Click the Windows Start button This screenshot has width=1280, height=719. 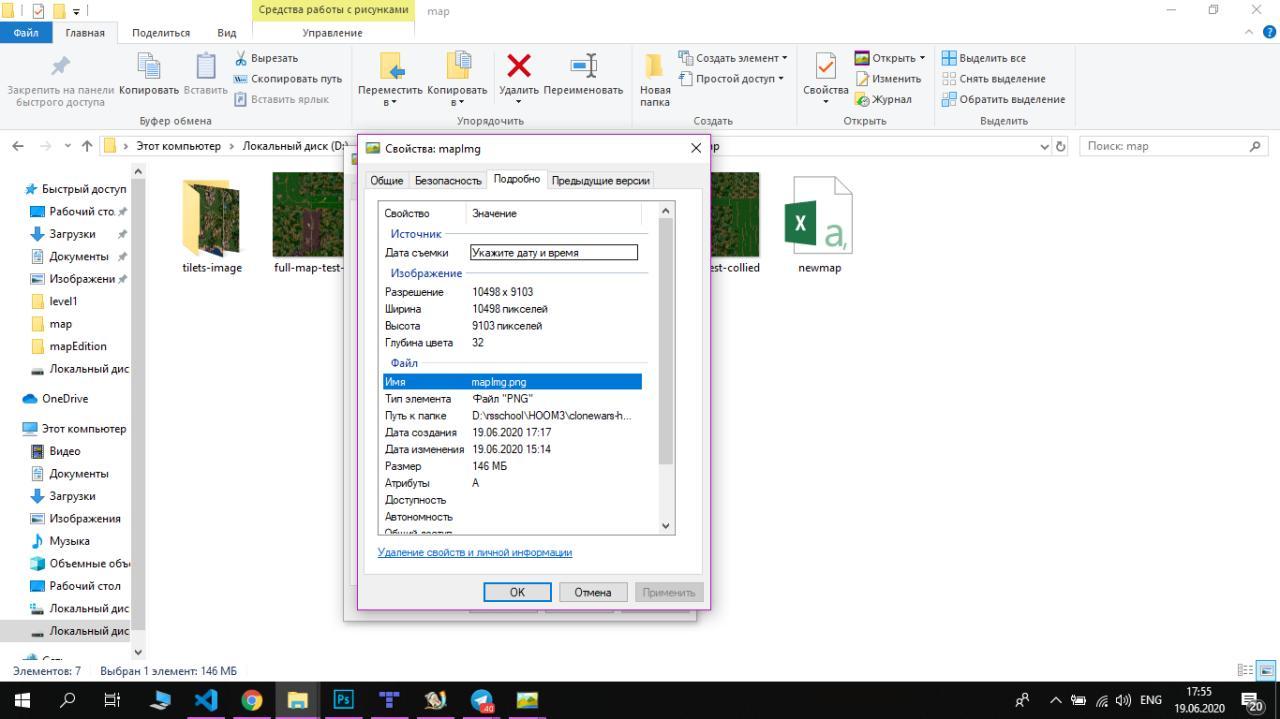[x=22, y=700]
